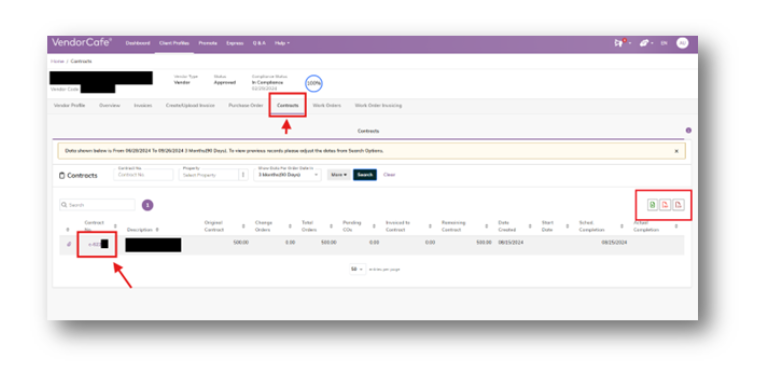Viewport: 775px width, 391px height.
Task: Sort by Original Contract column
Action: [243, 226]
